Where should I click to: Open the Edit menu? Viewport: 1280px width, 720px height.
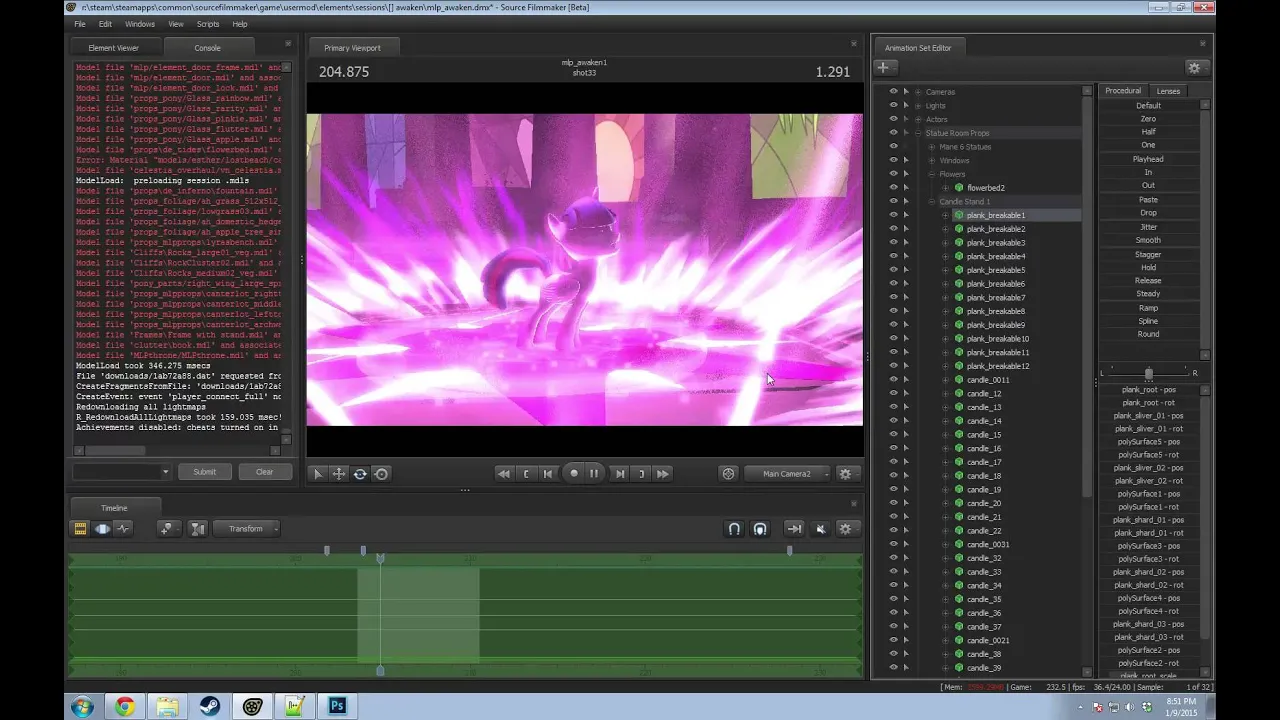(105, 24)
